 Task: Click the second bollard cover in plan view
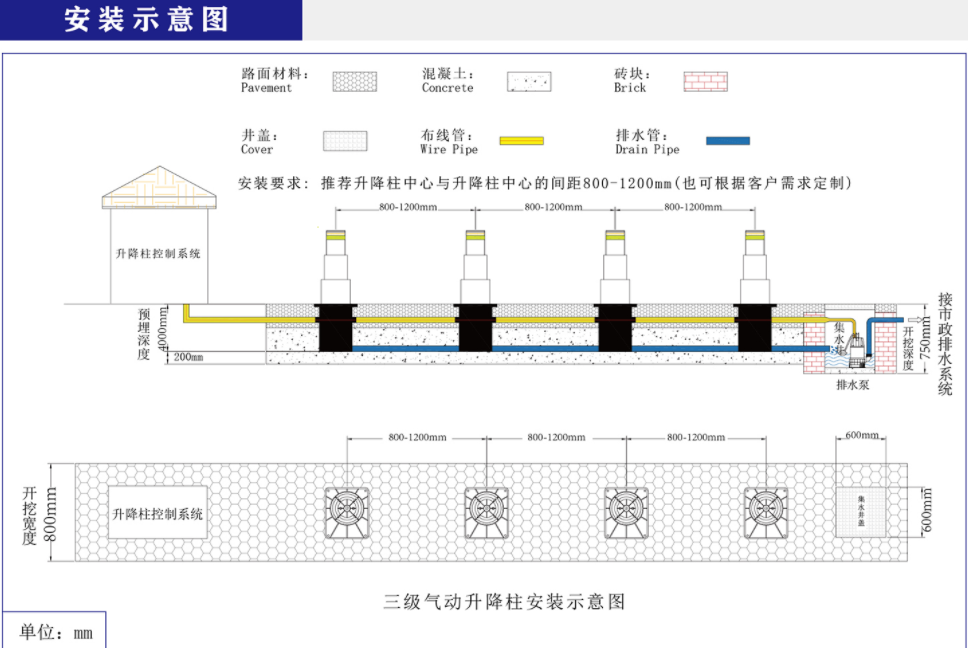point(486,513)
